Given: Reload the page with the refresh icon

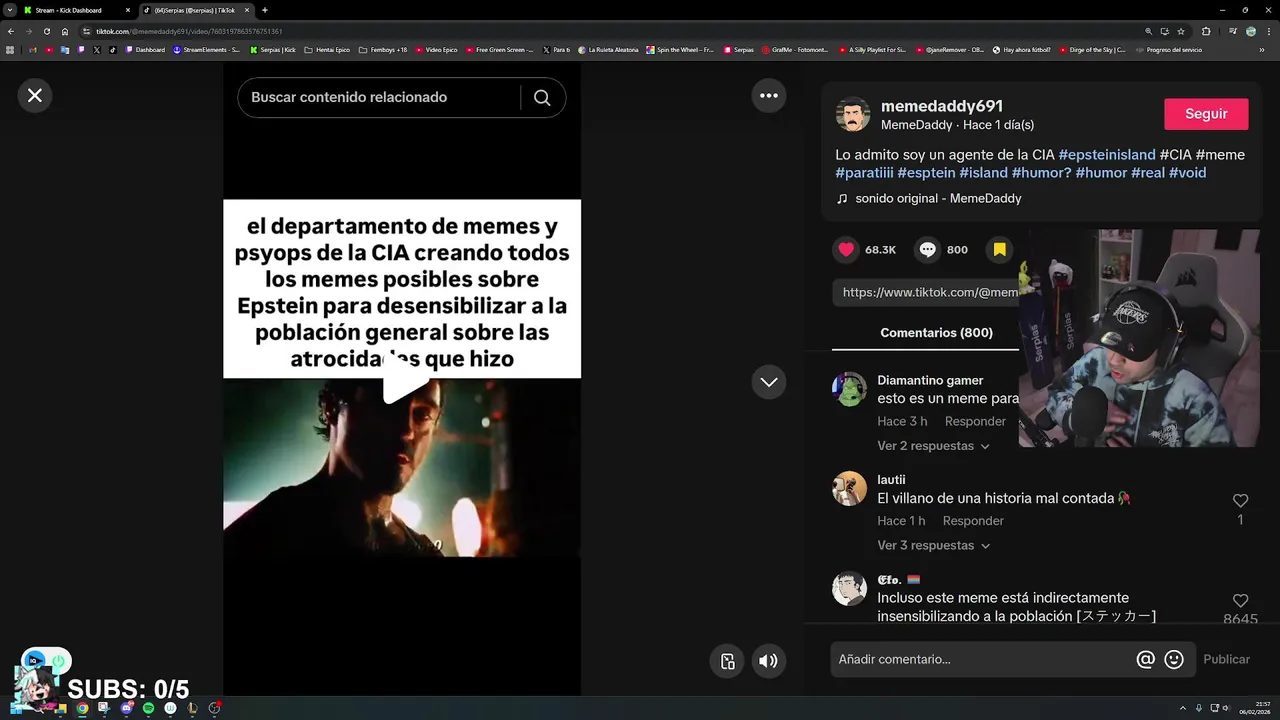Looking at the screenshot, I should pos(46,31).
